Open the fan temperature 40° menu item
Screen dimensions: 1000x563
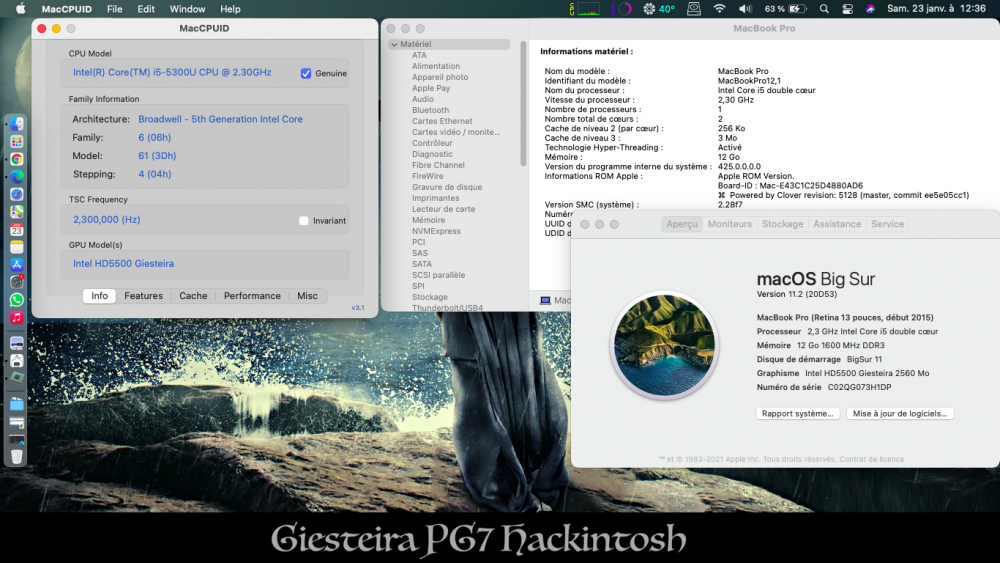659,9
